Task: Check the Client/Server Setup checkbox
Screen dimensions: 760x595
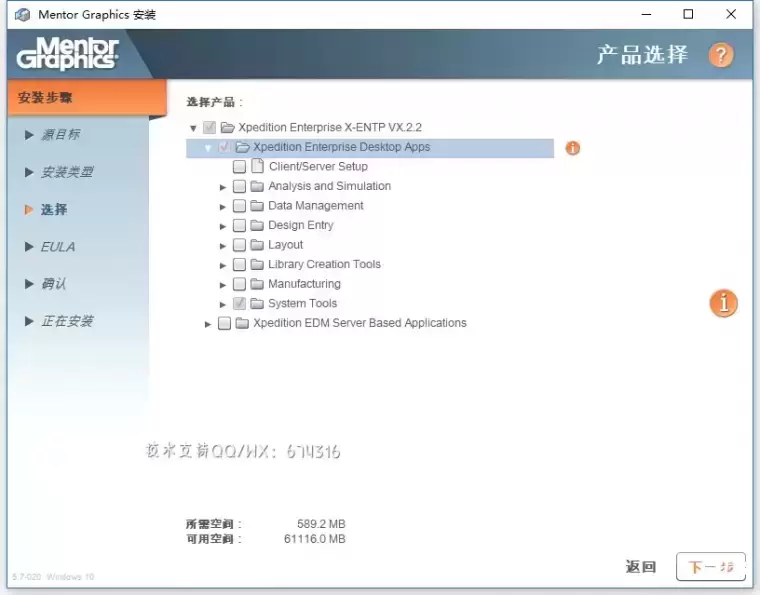Action: tap(239, 167)
